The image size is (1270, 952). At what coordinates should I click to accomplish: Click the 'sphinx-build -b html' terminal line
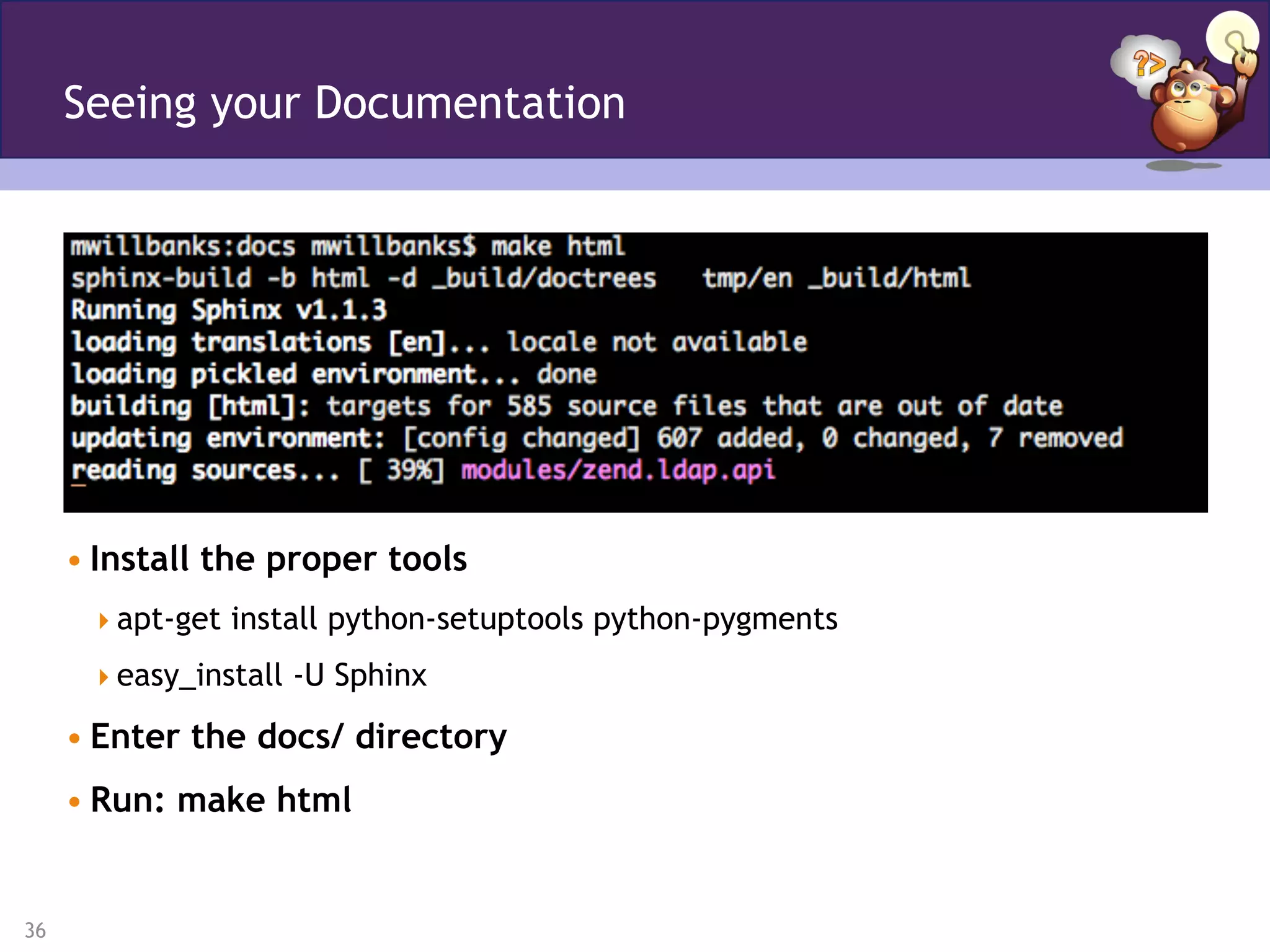[x=520, y=278]
